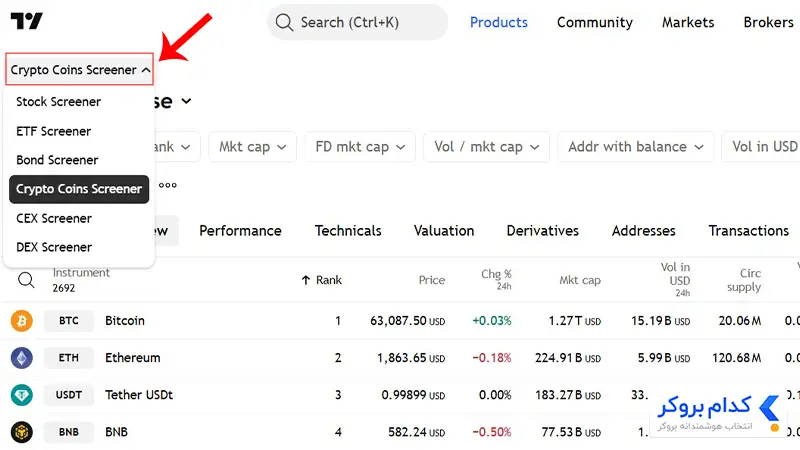Switch to the Technicals tab
Viewport: 800px width, 450px height.
(x=348, y=231)
